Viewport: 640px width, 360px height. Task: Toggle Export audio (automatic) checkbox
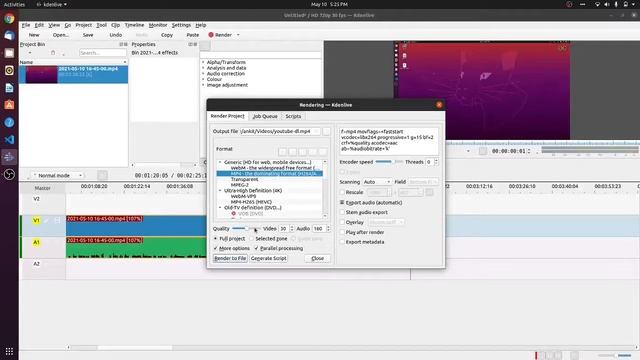point(342,202)
